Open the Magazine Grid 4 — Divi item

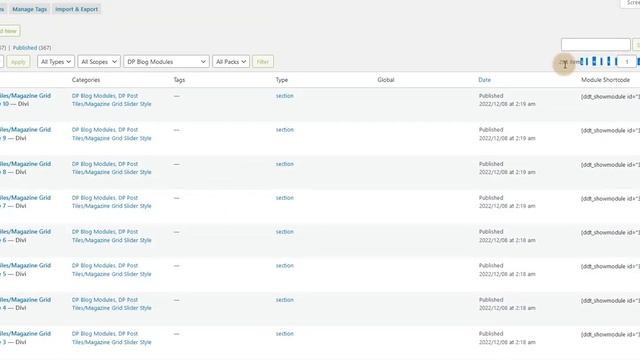[24, 304]
